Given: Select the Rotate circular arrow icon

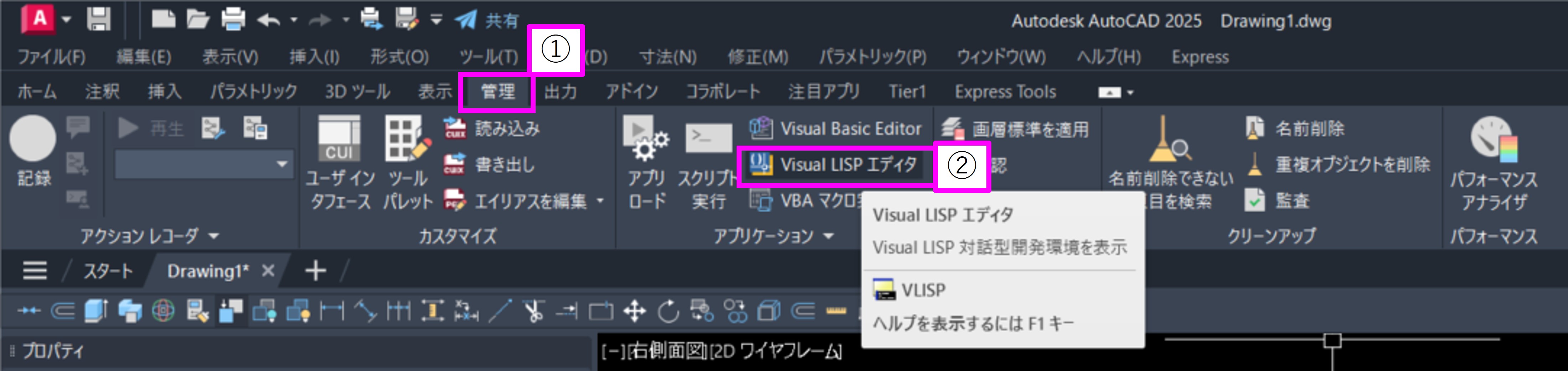Looking at the screenshot, I should (668, 312).
